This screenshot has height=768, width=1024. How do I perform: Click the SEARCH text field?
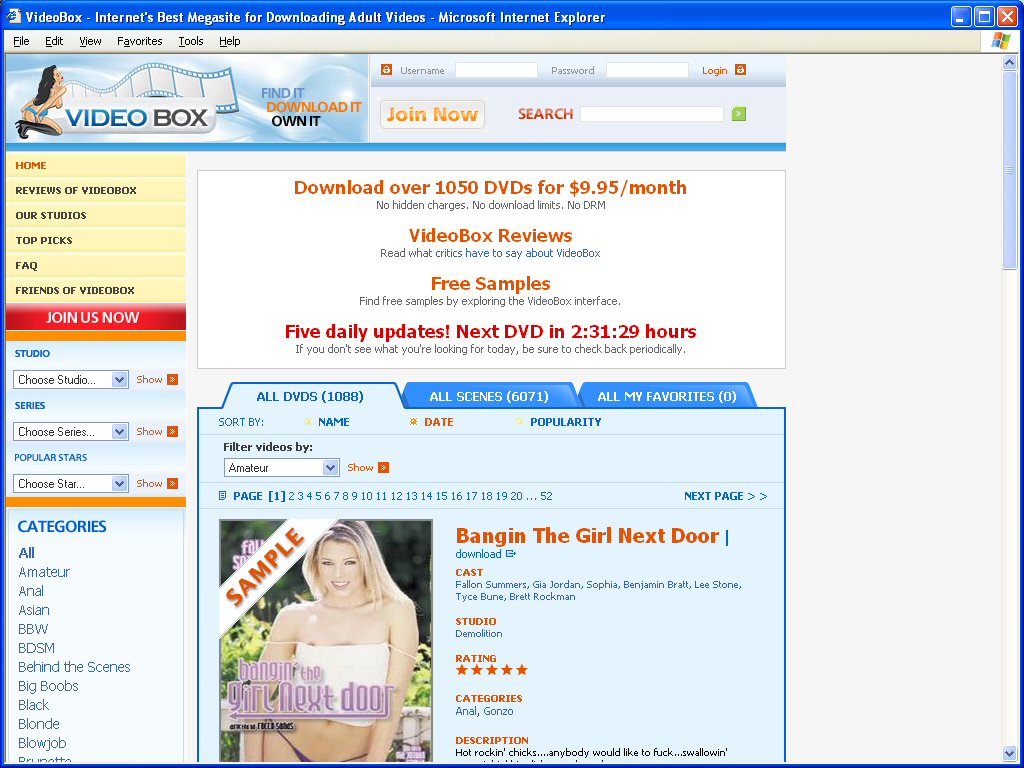(652, 114)
